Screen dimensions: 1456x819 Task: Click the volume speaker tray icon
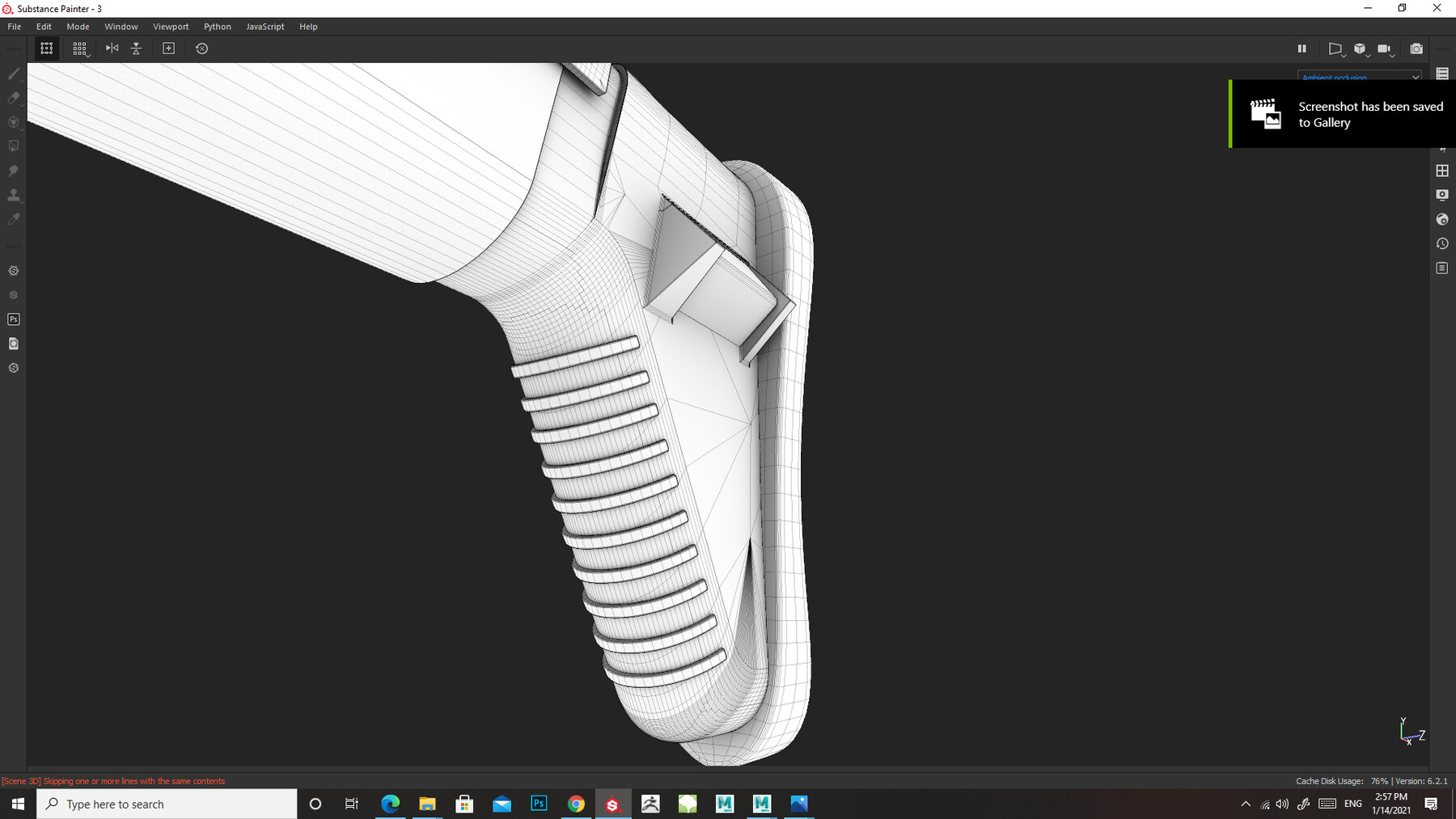point(1282,804)
